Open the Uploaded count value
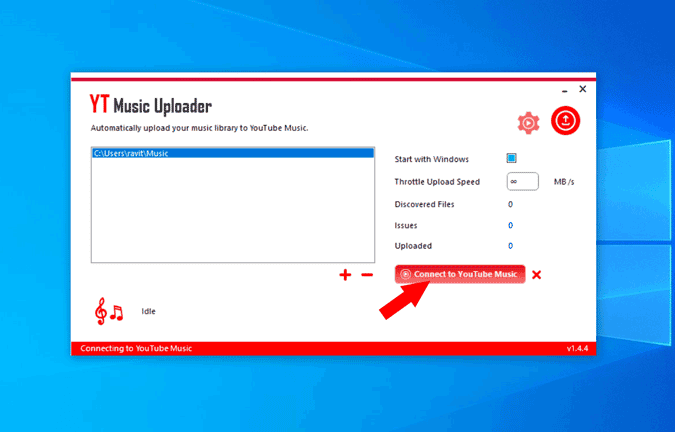 pos(510,246)
